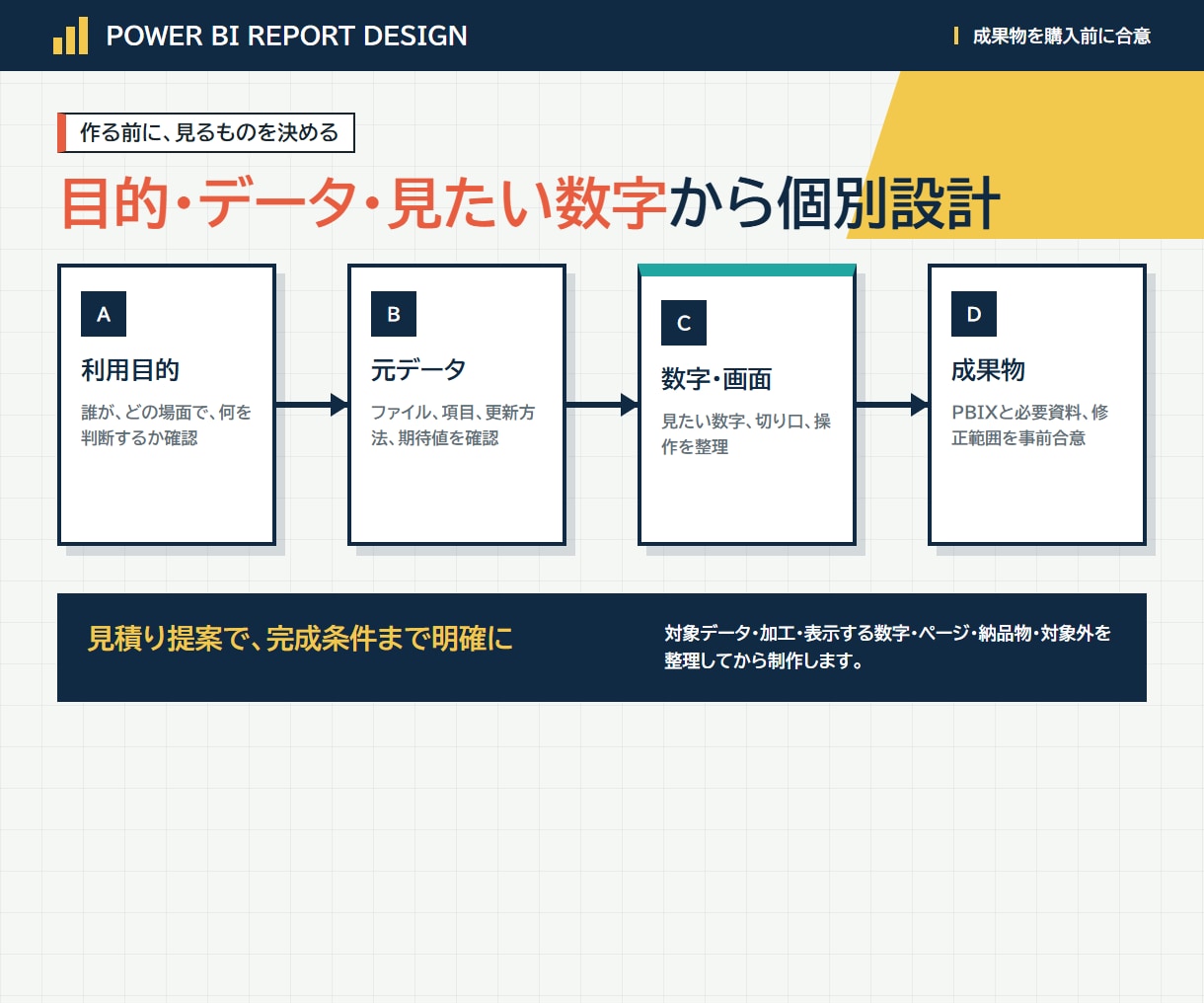Click the label 作る前に、見るものを決める

pyautogui.click(x=206, y=132)
